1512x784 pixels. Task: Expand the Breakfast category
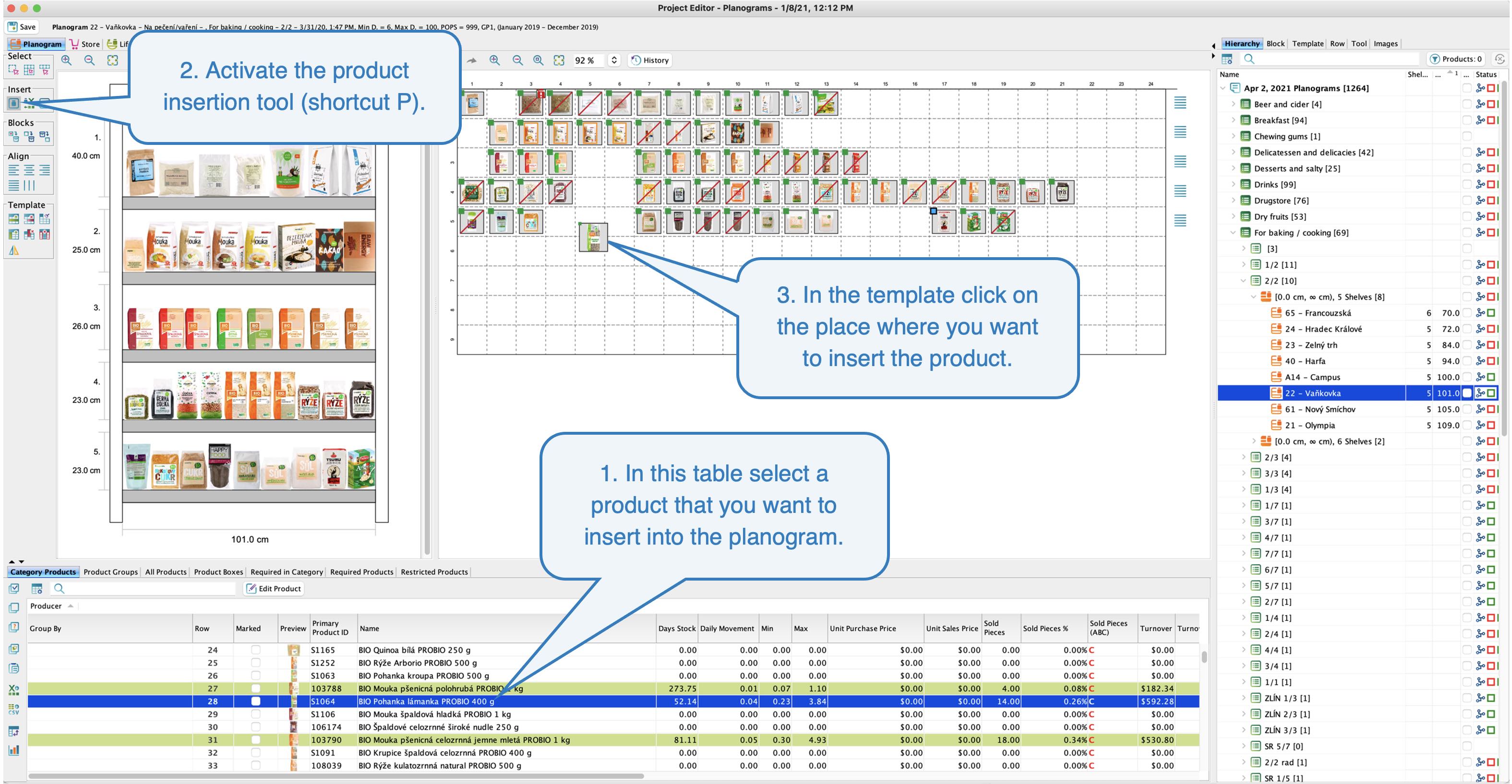click(1233, 120)
